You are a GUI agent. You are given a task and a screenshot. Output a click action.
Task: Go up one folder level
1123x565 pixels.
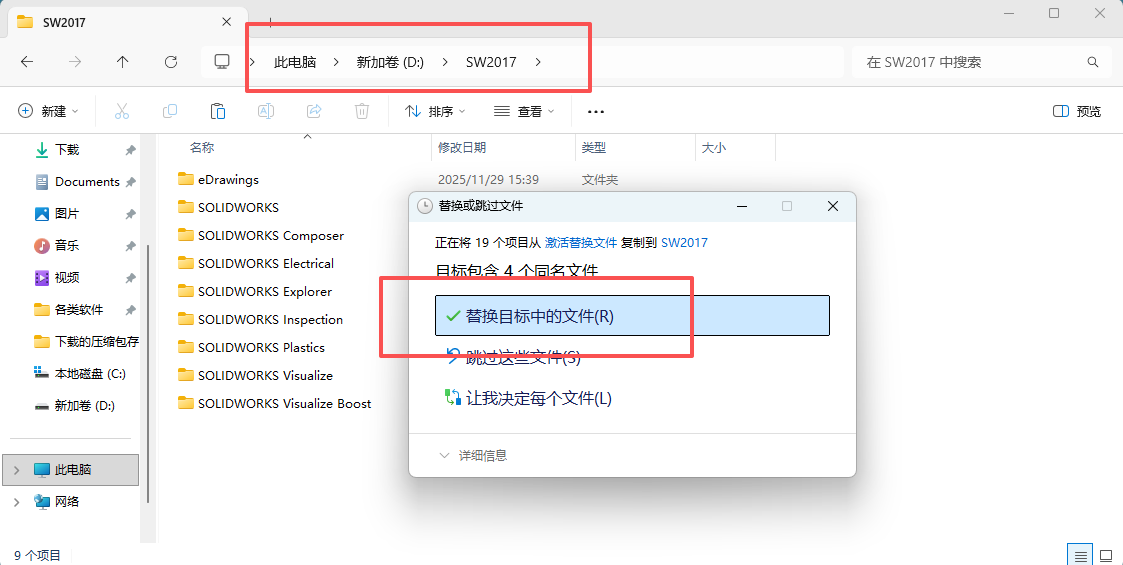[x=122, y=62]
